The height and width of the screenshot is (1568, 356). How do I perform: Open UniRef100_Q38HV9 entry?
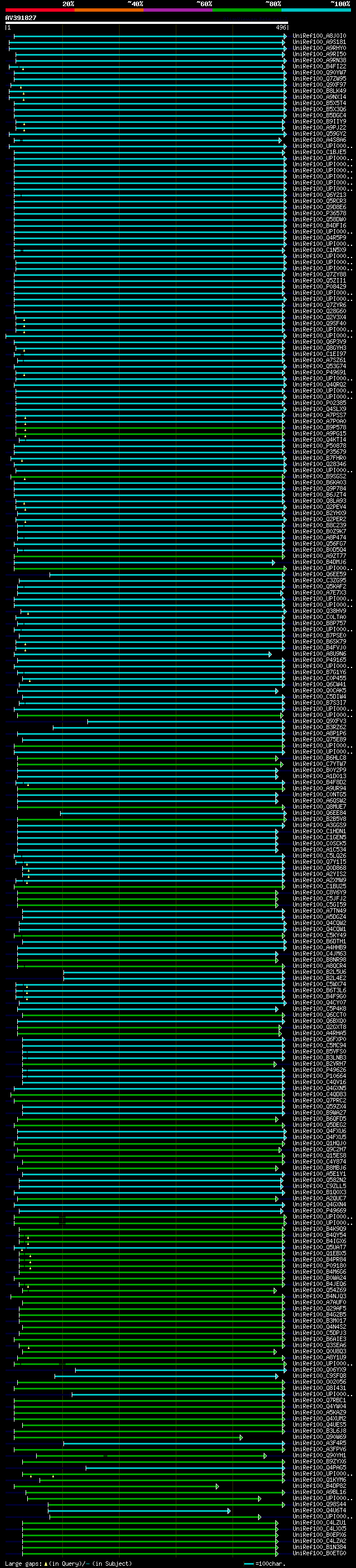(319, 611)
